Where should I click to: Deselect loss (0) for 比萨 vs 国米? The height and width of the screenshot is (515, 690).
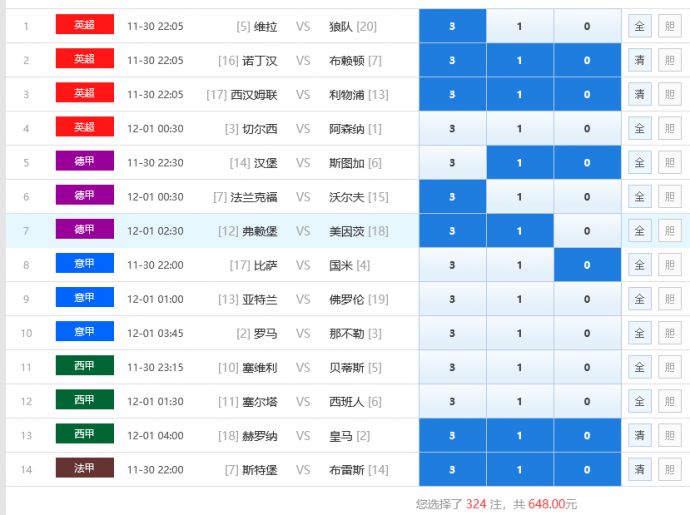click(587, 265)
